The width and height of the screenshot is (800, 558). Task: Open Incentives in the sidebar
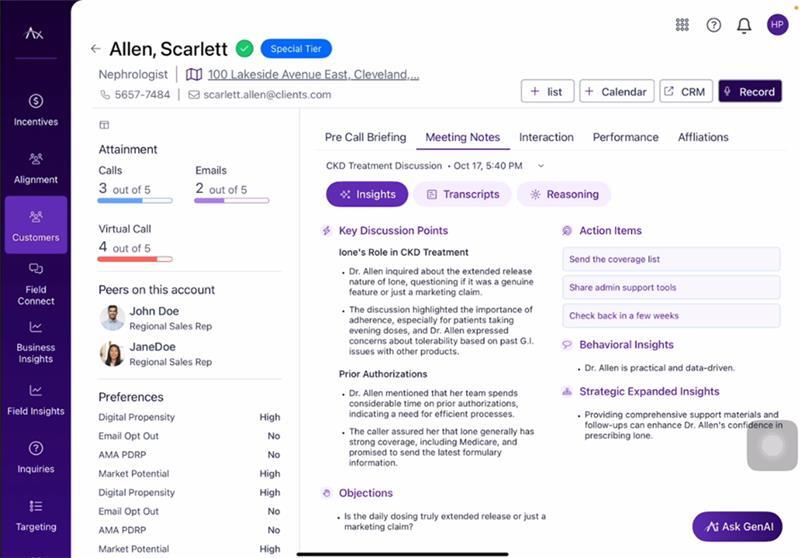click(x=36, y=109)
